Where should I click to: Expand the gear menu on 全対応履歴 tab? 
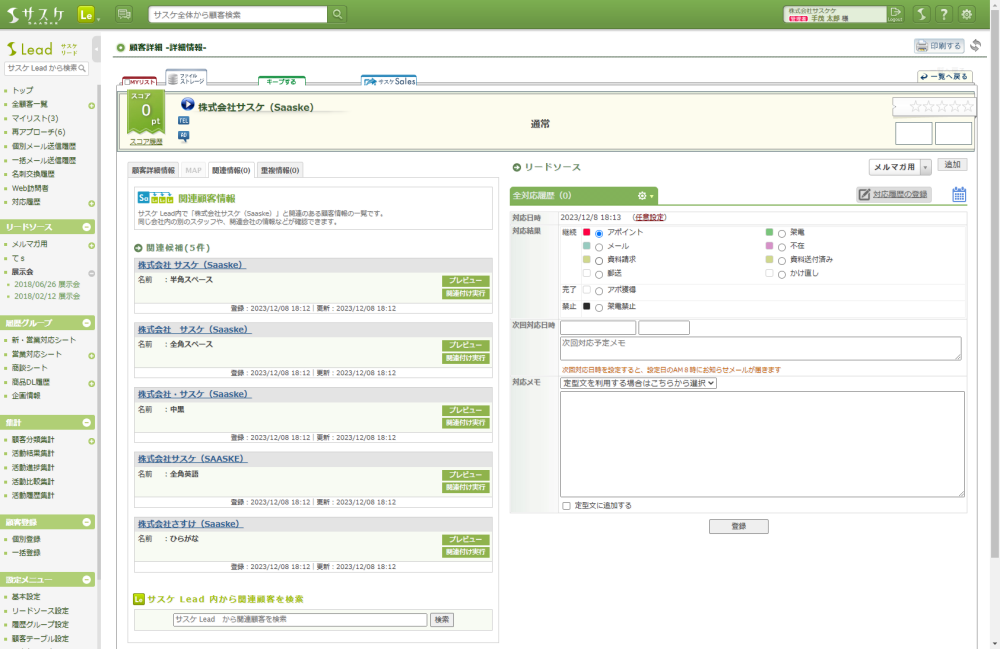point(646,196)
